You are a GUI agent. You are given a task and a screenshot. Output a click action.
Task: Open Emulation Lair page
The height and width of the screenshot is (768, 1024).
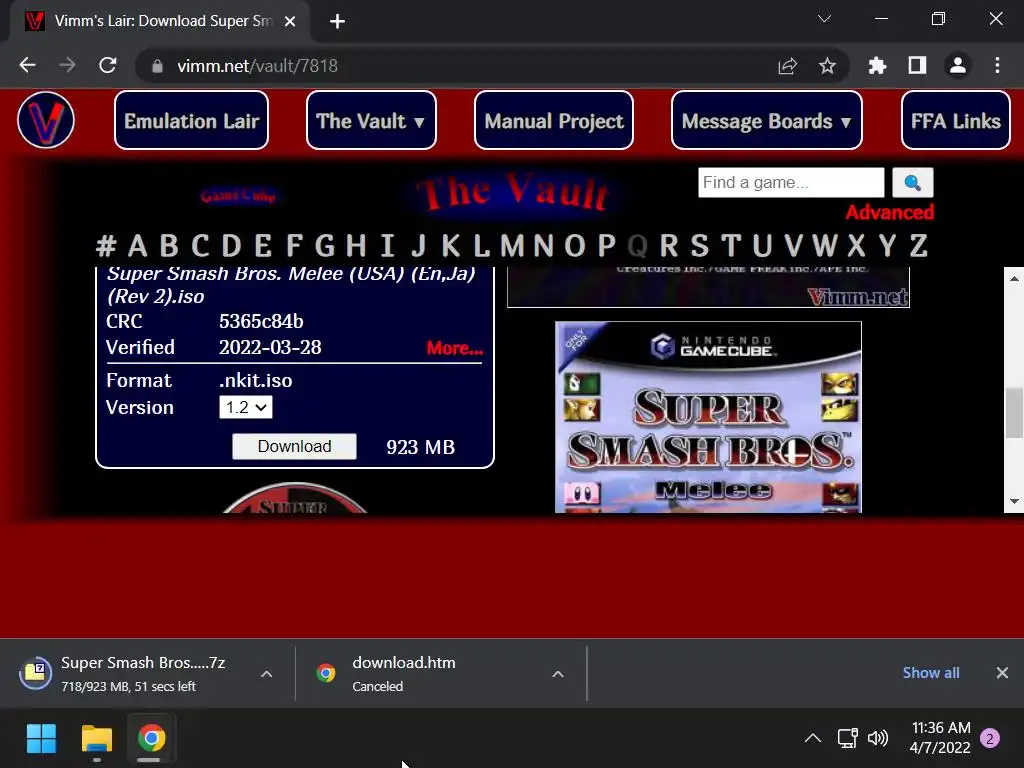(191, 120)
